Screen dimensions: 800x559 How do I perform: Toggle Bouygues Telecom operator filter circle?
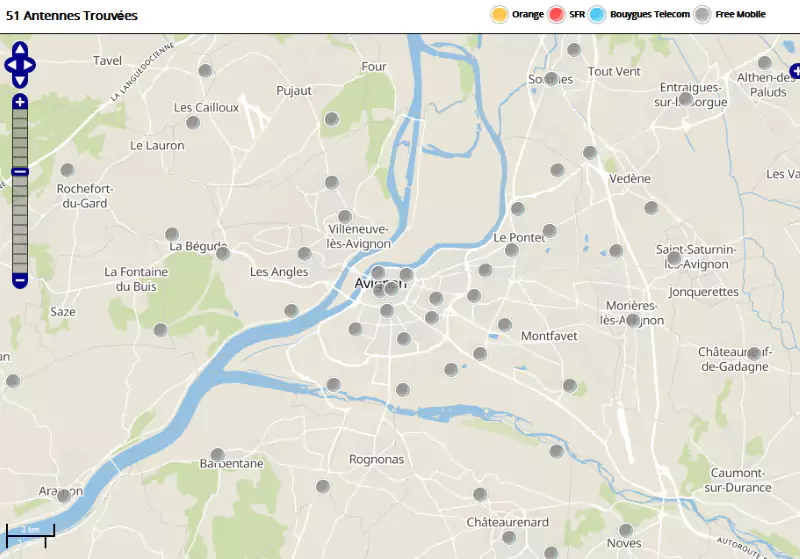598,14
